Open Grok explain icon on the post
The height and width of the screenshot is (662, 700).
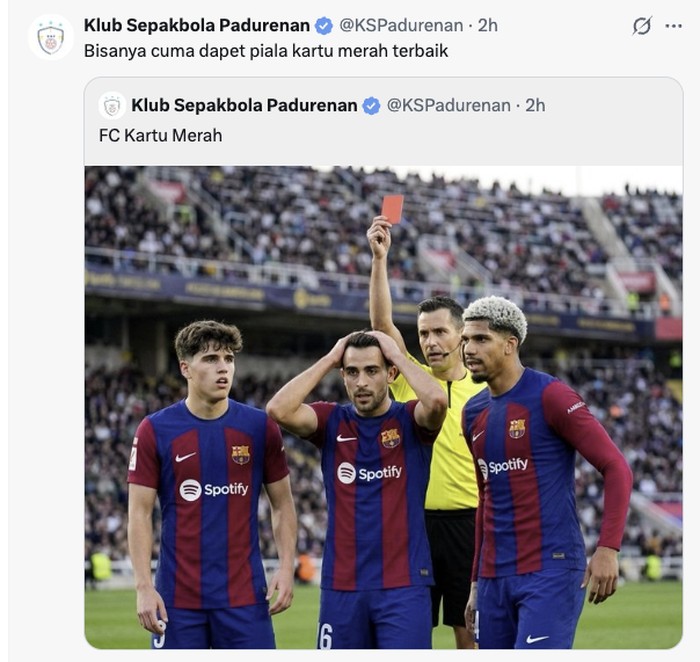tap(642, 26)
